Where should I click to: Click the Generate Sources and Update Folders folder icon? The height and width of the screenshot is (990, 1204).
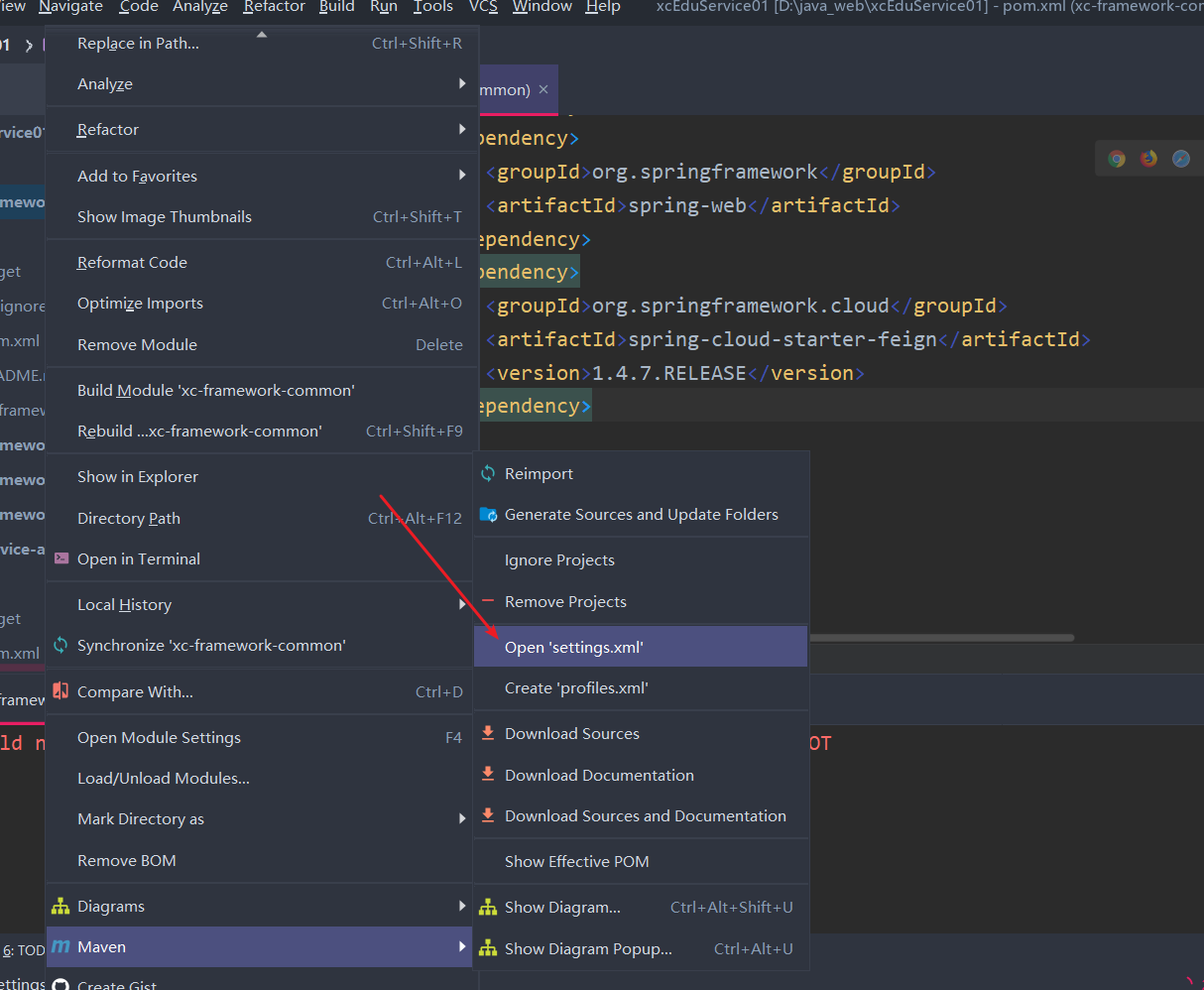pyautogui.click(x=488, y=514)
